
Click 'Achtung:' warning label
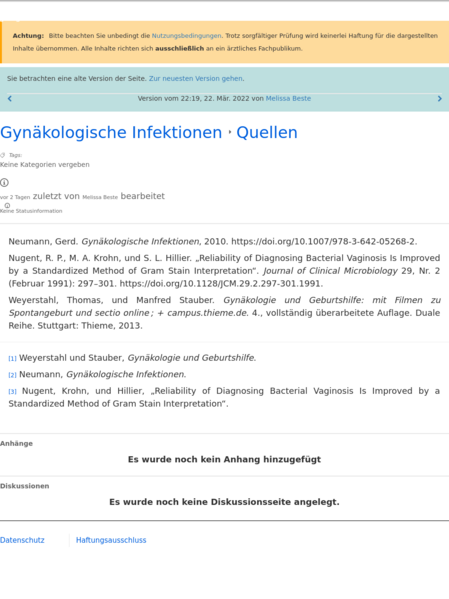28,36
